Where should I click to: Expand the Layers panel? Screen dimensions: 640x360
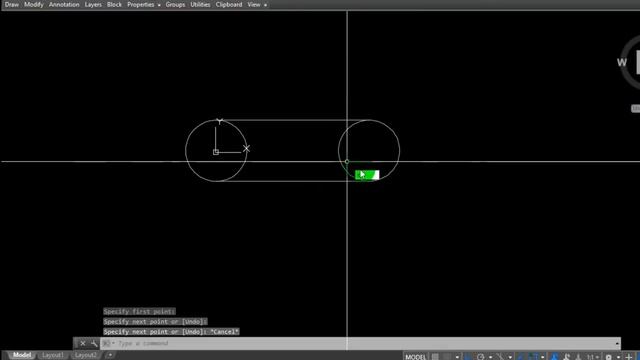(x=93, y=4)
